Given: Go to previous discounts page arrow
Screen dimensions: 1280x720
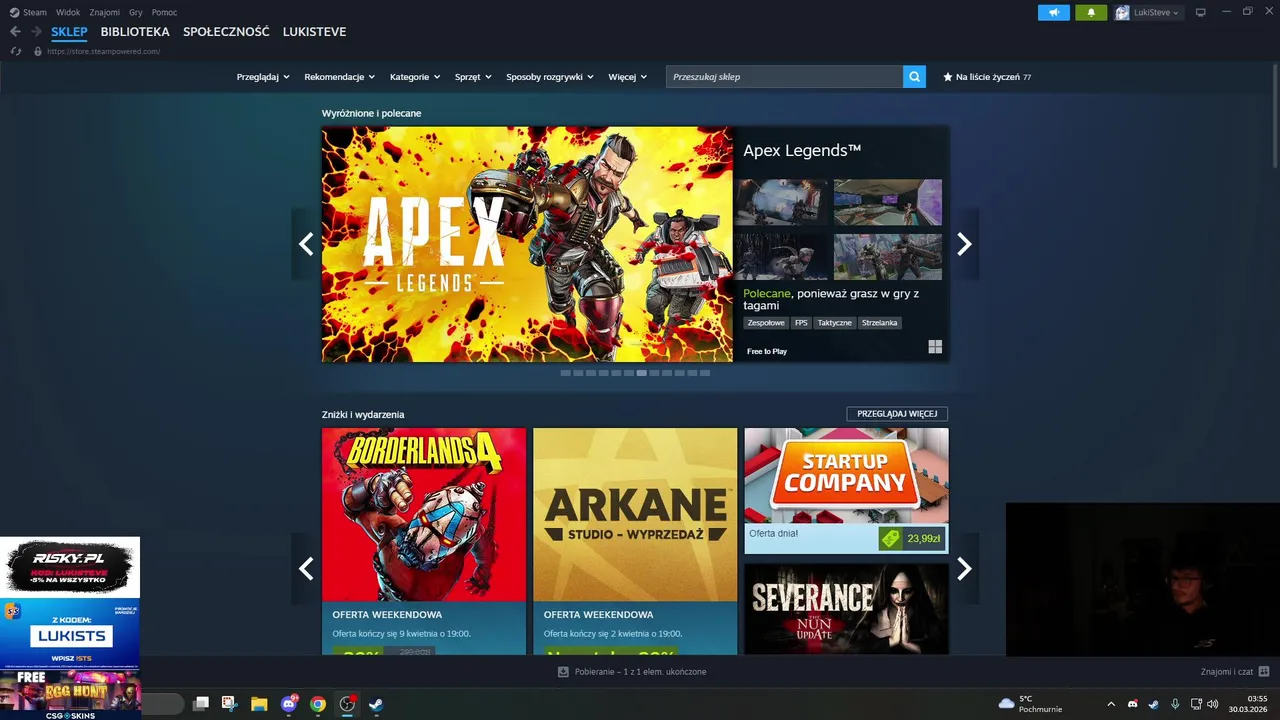Looking at the screenshot, I should (x=306, y=568).
